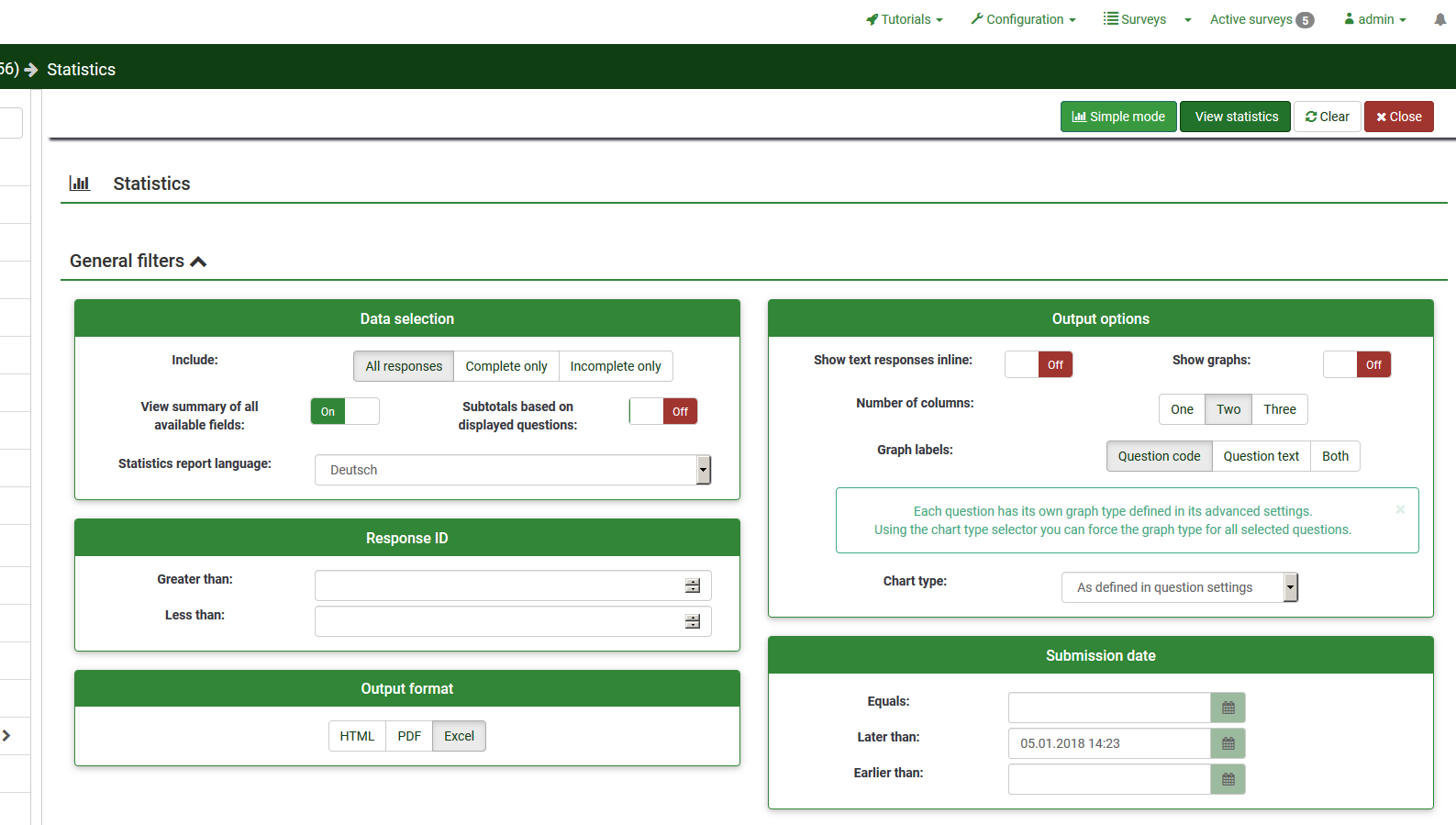Screen dimensions: 1456x825
Task: Open calendar picker for Equals date
Action: pos(1228,708)
